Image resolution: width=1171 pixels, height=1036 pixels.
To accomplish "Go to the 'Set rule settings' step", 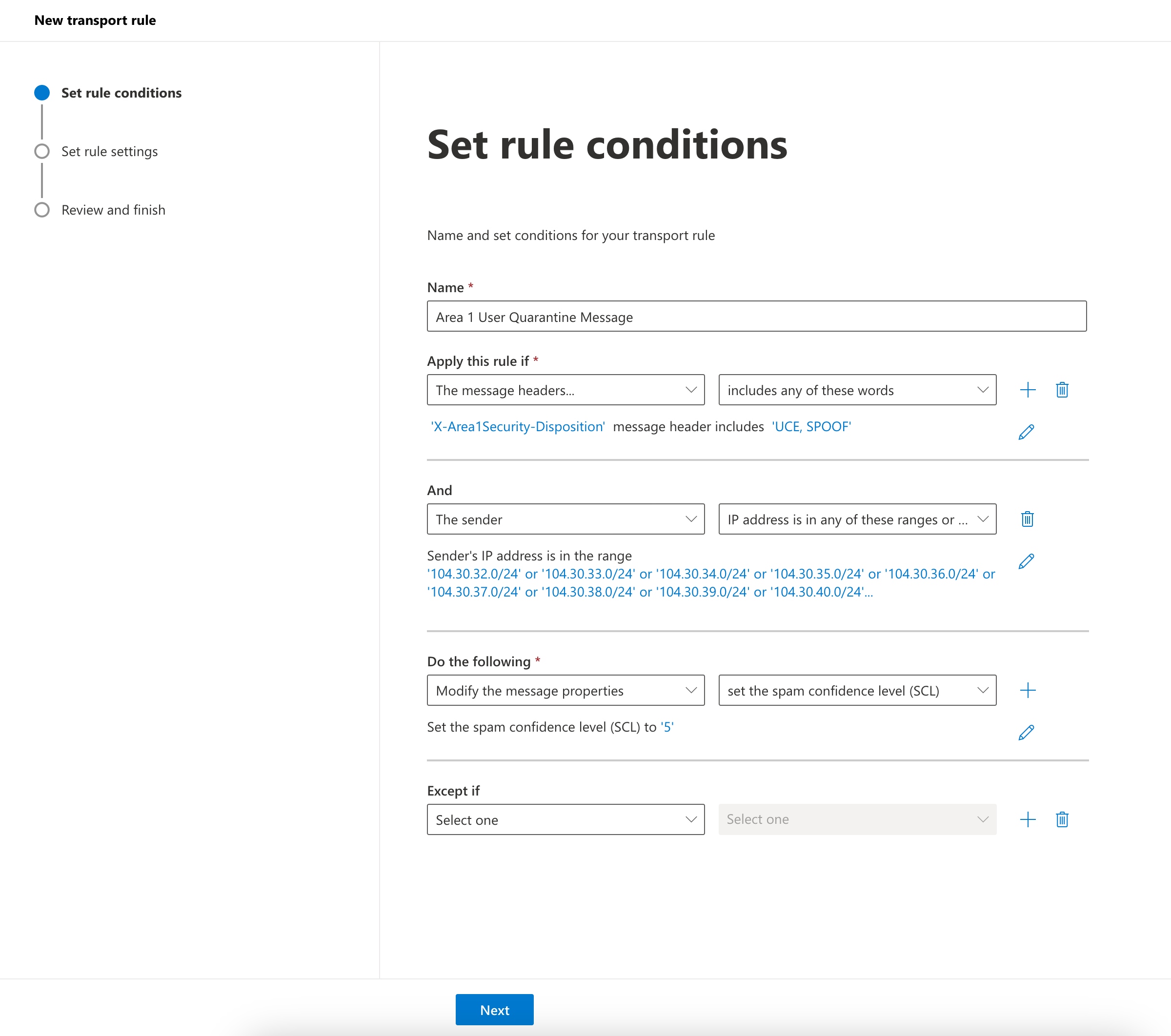I will [109, 151].
